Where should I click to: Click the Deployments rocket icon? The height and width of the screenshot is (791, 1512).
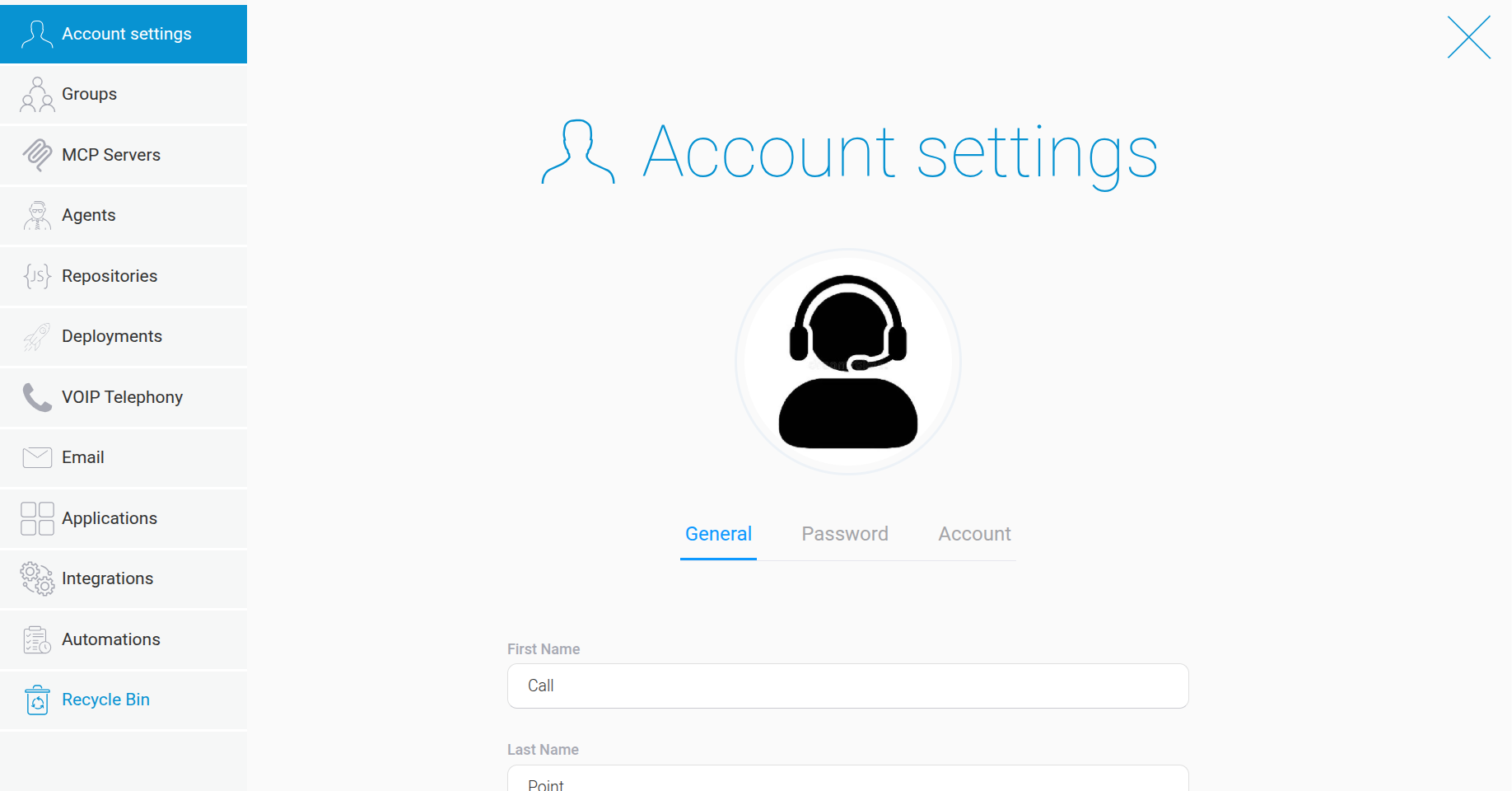37,336
